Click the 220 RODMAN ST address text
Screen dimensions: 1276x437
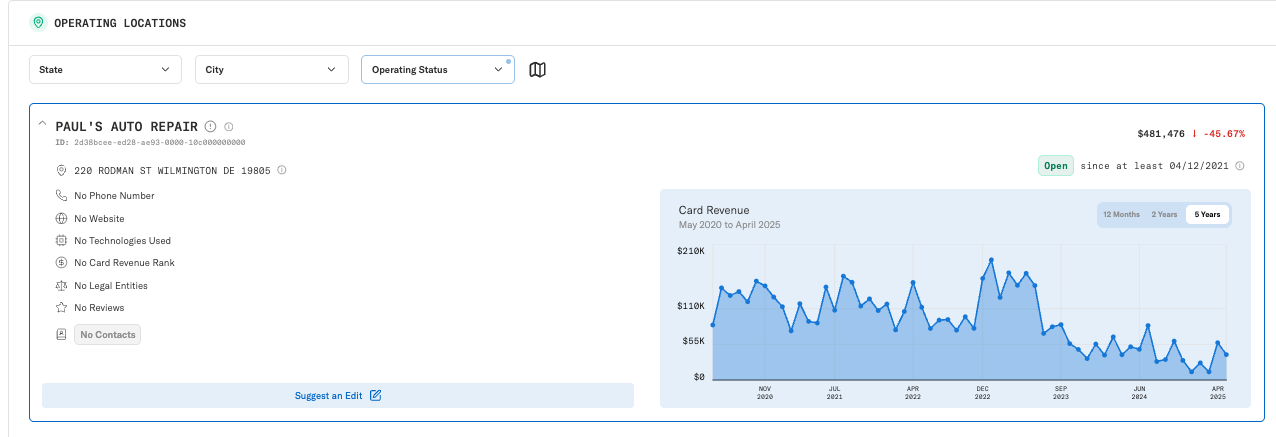pyautogui.click(x=172, y=171)
